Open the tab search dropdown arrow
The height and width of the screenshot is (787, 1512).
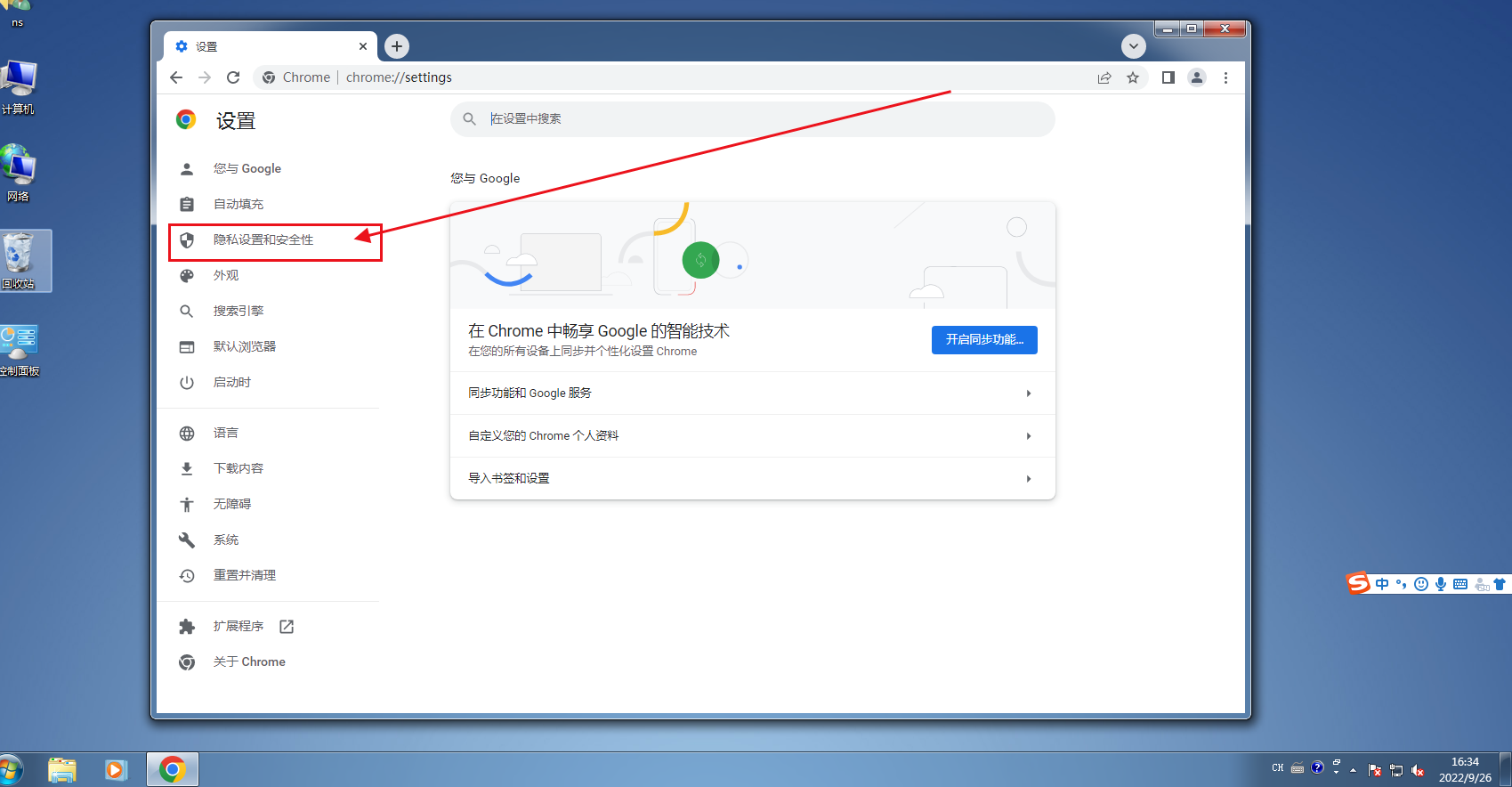1133,46
